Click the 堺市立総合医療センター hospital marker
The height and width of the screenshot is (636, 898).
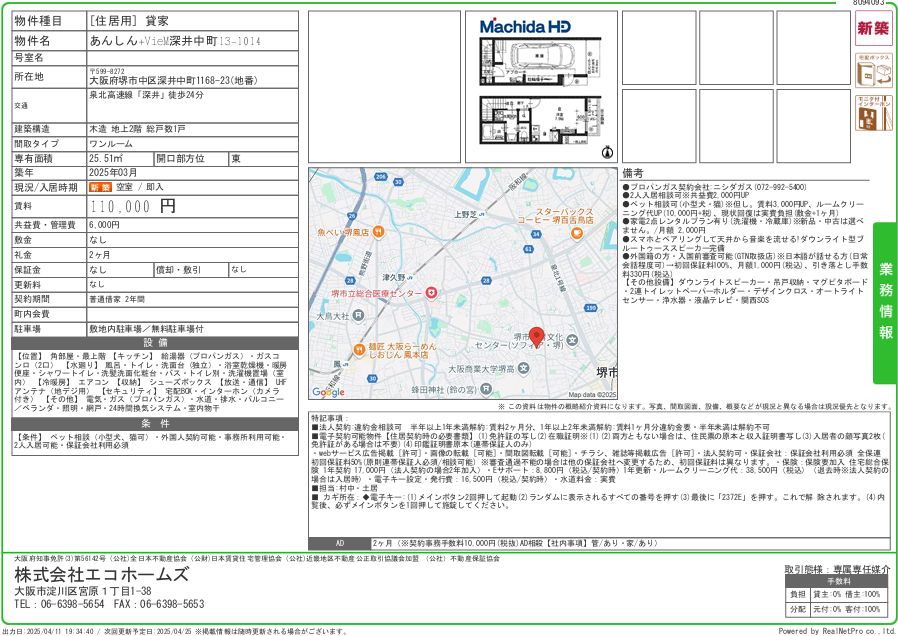coord(431,293)
